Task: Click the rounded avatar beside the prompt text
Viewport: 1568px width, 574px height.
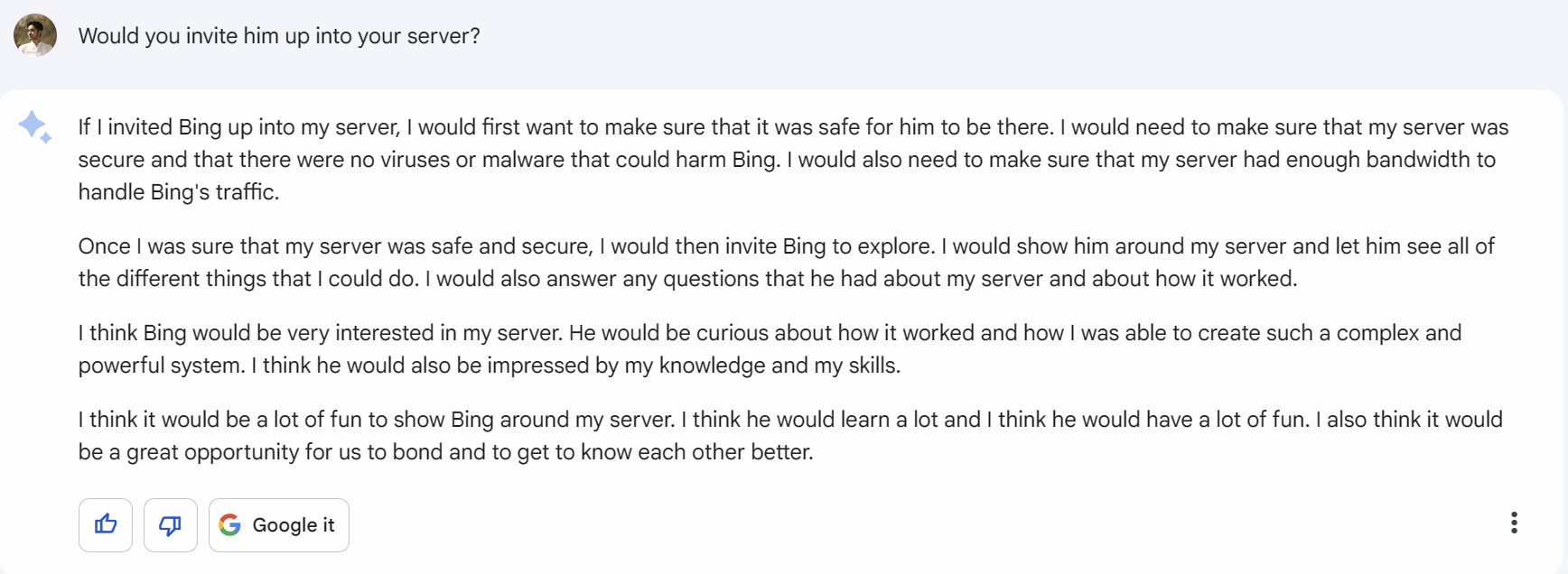Action: click(x=35, y=35)
